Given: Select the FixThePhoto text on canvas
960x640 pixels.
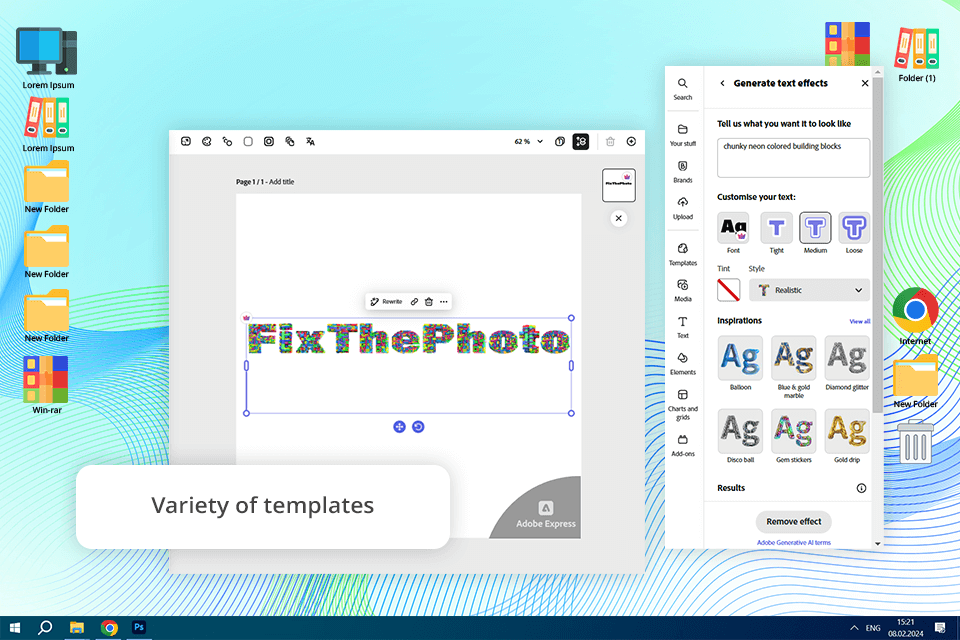Looking at the screenshot, I should pos(408,339).
